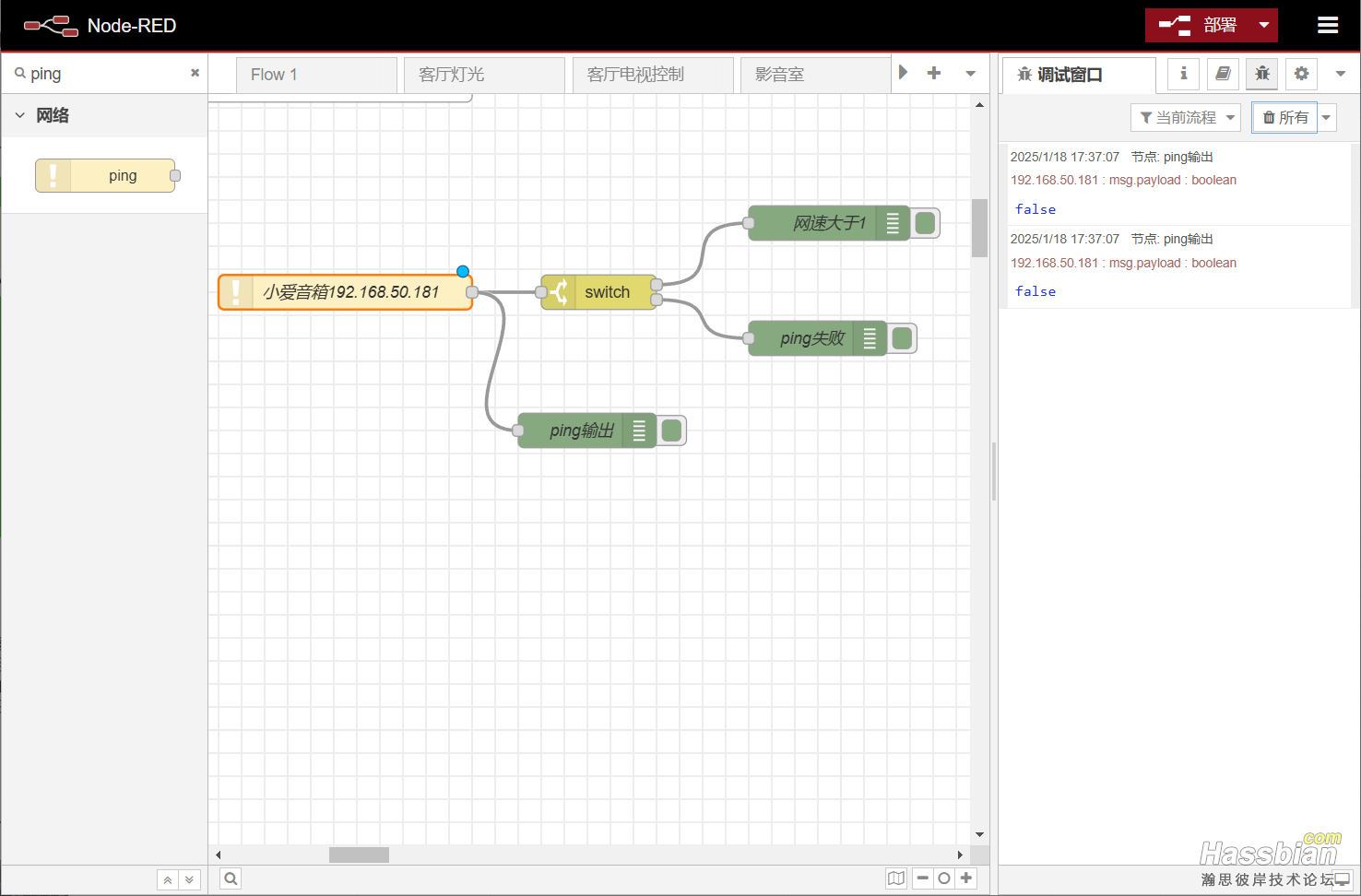Image resolution: width=1361 pixels, height=896 pixels.
Task: Click second 节点: ping输出 debug source link
Action: [x=1172, y=239]
